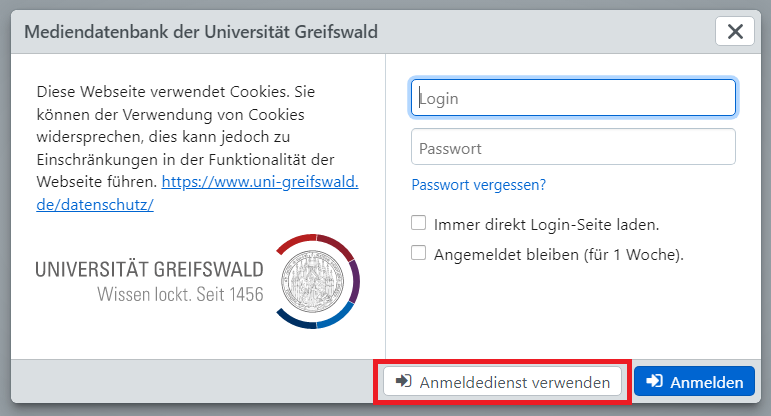This screenshot has width=771, height=416.
Task: Open the uni-greifswald.de datenschutz link
Action: pyautogui.click(x=259, y=183)
